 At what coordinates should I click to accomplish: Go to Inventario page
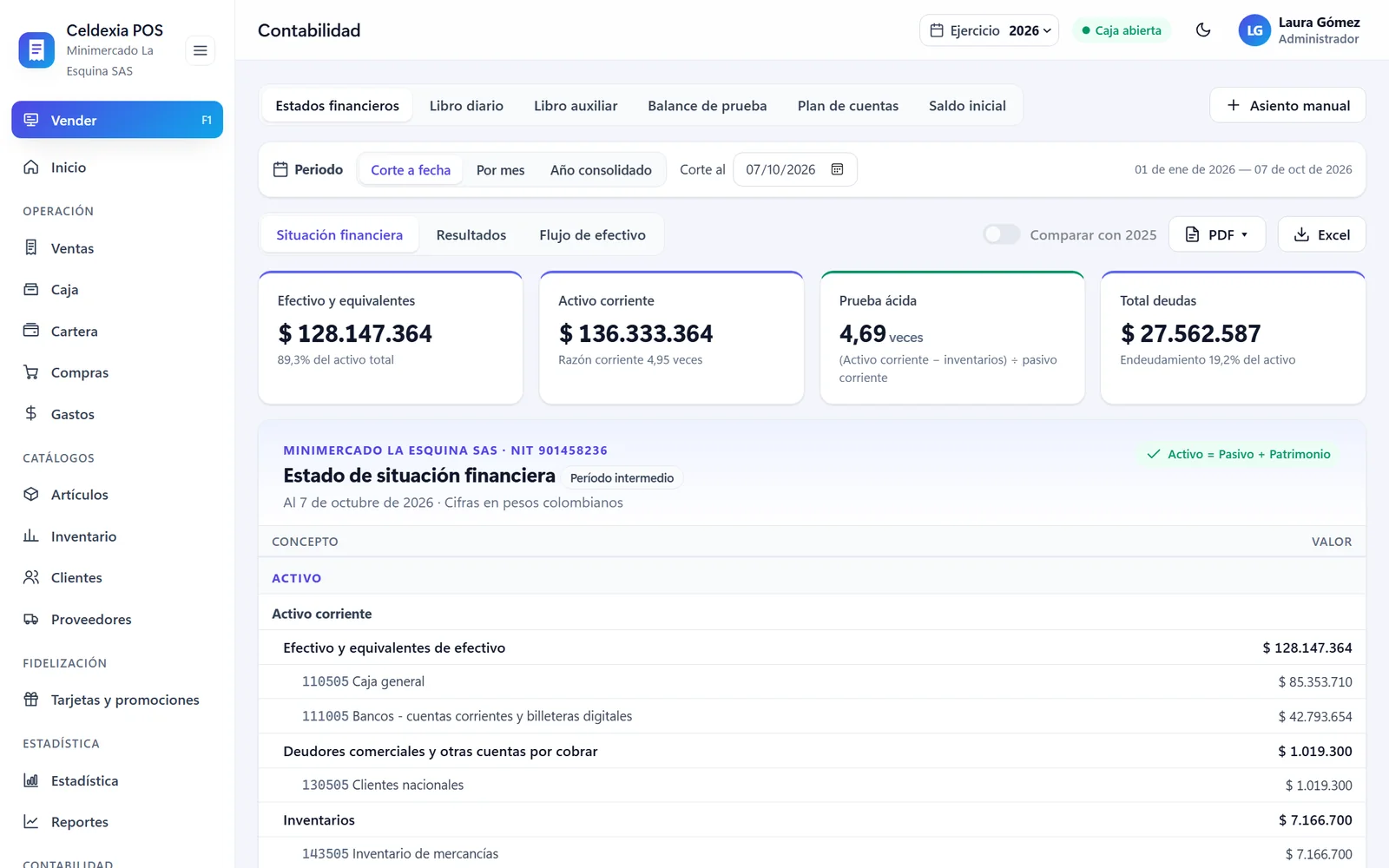point(117,536)
